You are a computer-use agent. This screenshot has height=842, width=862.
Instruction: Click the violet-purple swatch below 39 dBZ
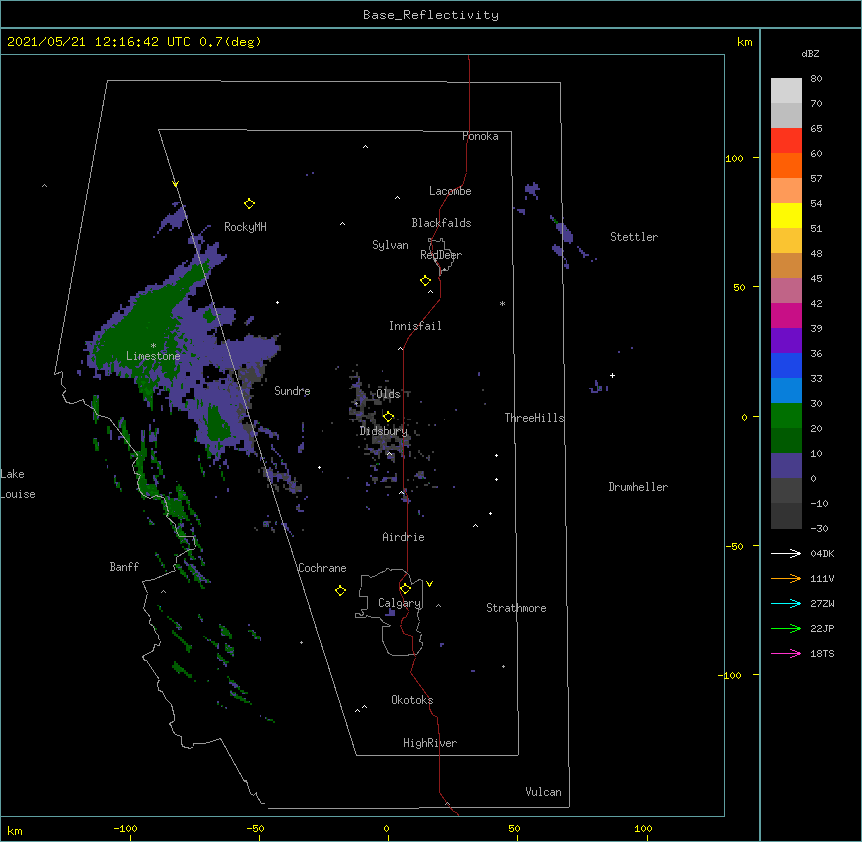(x=786, y=341)
